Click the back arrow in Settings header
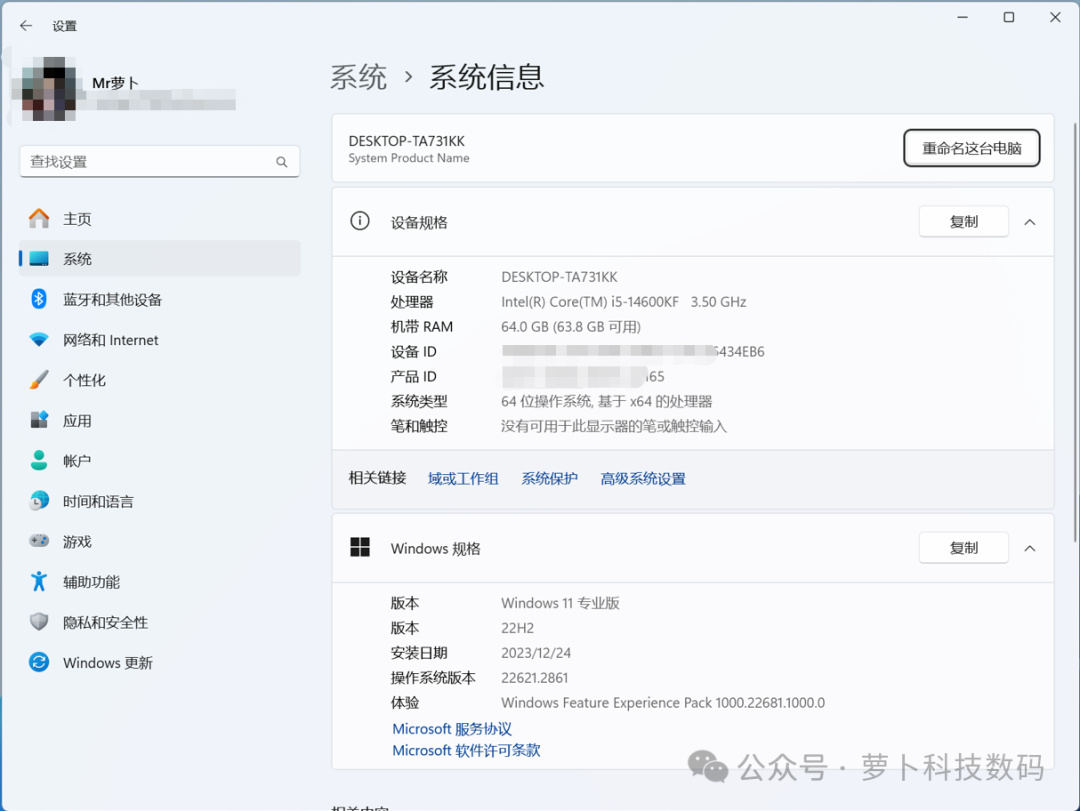 pyautogui.click(x=26, y=25)
